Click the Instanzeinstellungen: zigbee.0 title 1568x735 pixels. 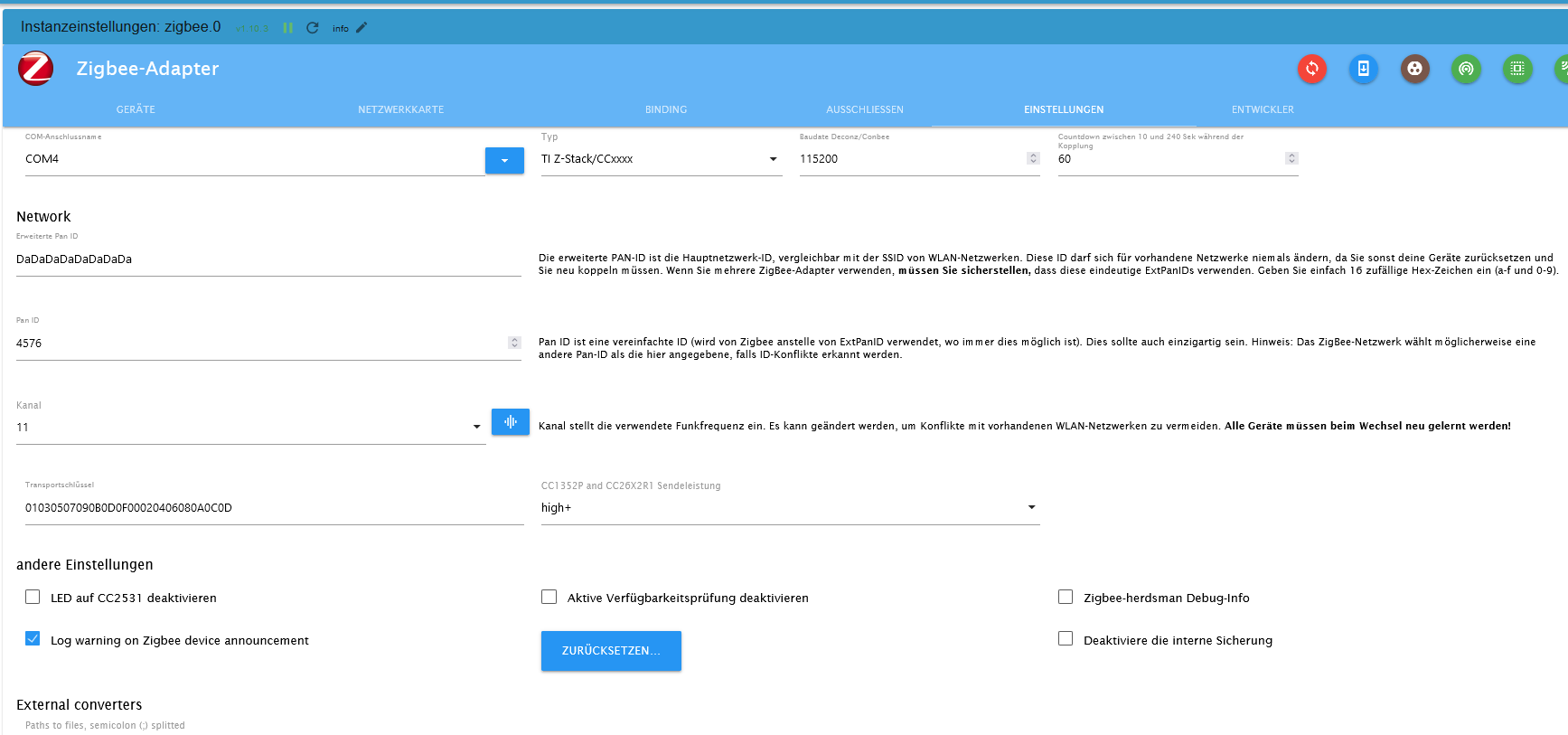[x=121, y=27]
